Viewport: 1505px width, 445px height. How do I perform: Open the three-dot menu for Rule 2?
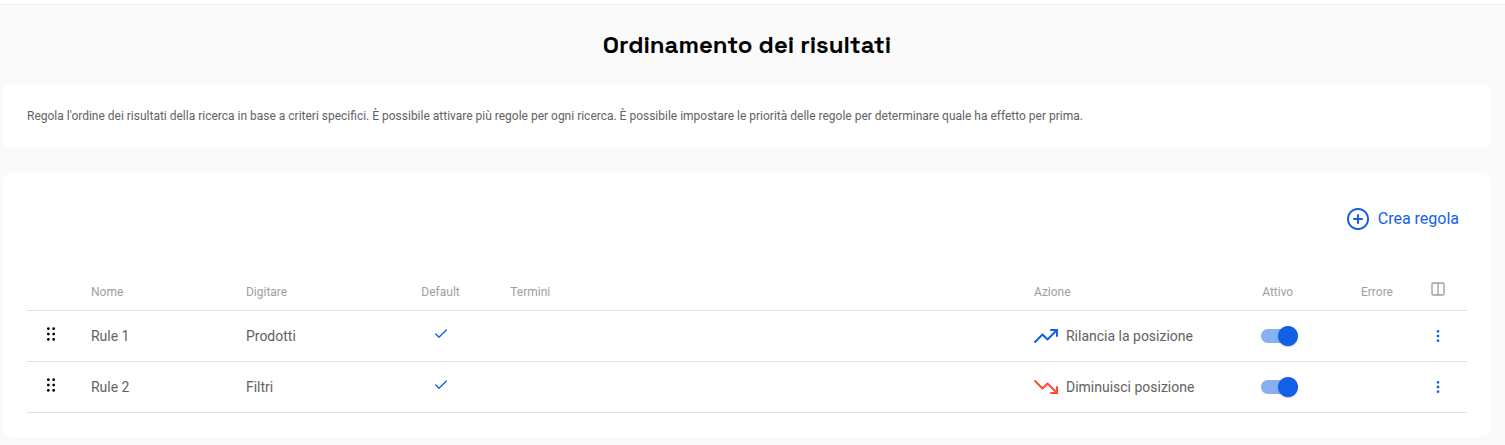[1438, 387]
